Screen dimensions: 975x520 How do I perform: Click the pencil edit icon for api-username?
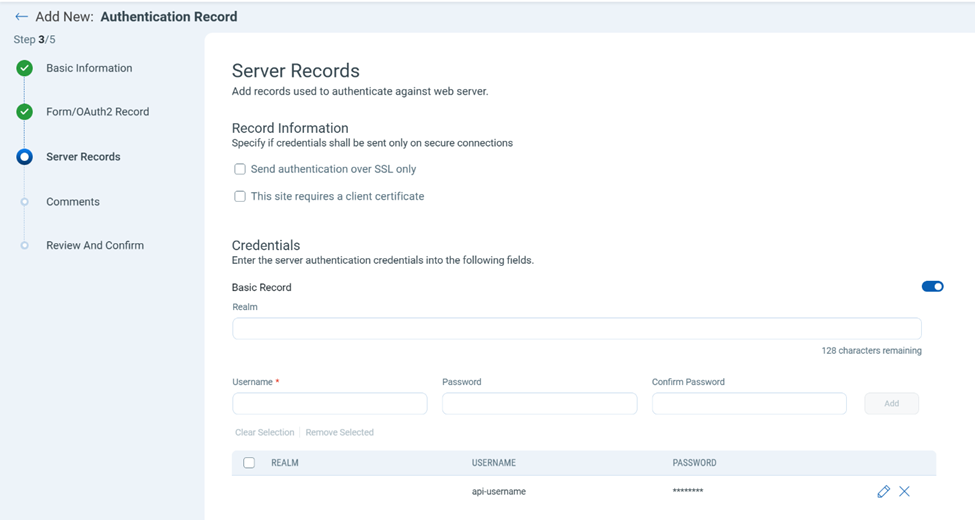pyautogui.click(x=884, y=491)
